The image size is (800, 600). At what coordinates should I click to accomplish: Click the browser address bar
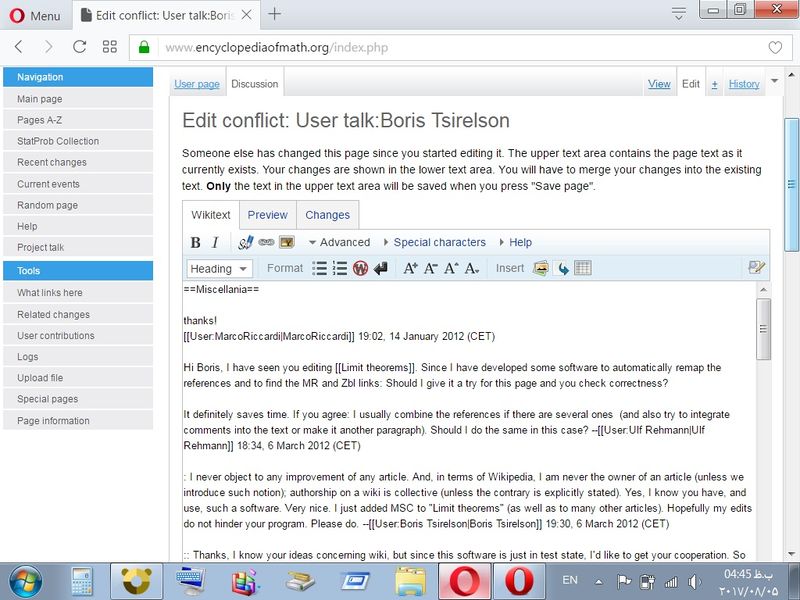click(x=450, y=47)
